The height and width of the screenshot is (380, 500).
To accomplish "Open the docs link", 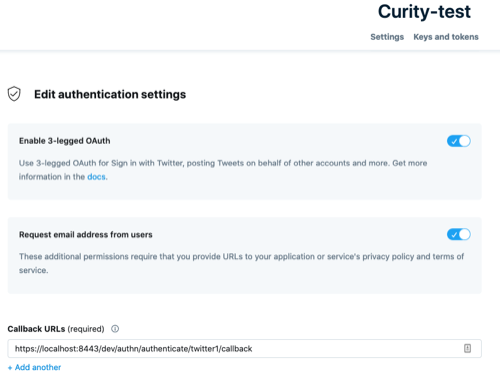I will 96,177.
